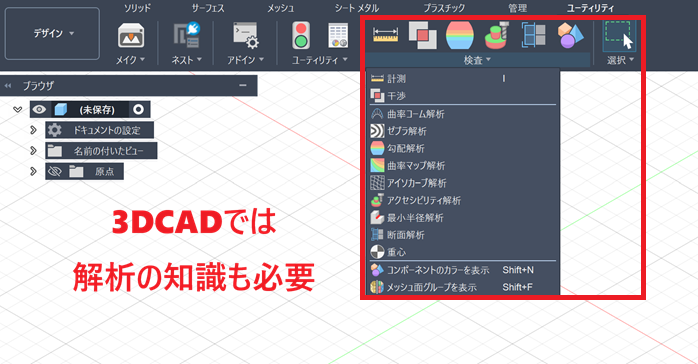Collapse browser panel using double-arrow icon
The height and width of the screenshot is (364, 698).
[8, 85]
